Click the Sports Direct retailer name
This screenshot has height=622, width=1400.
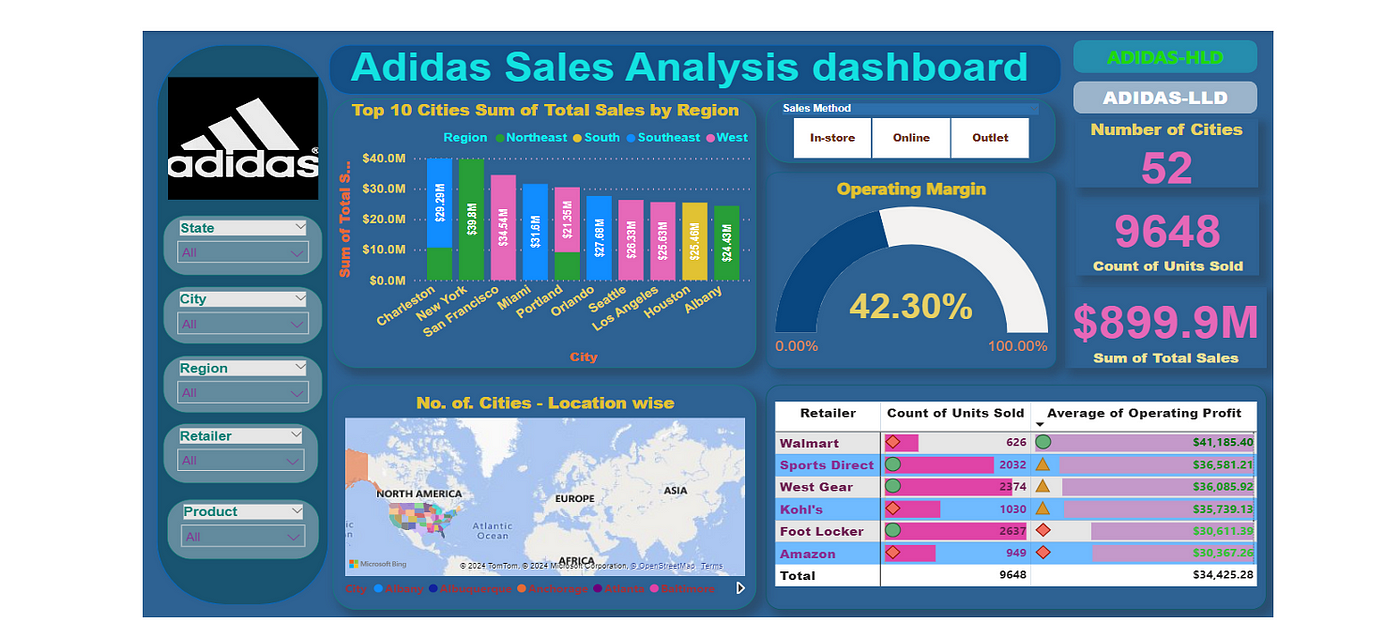(x=826, y=465)
